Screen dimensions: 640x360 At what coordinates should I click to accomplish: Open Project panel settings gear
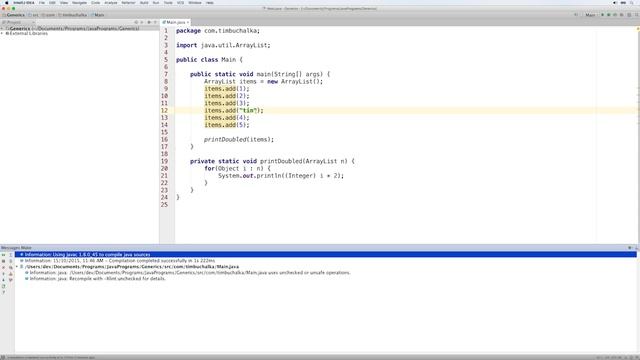pyautogui.click(x=149, y=22)
